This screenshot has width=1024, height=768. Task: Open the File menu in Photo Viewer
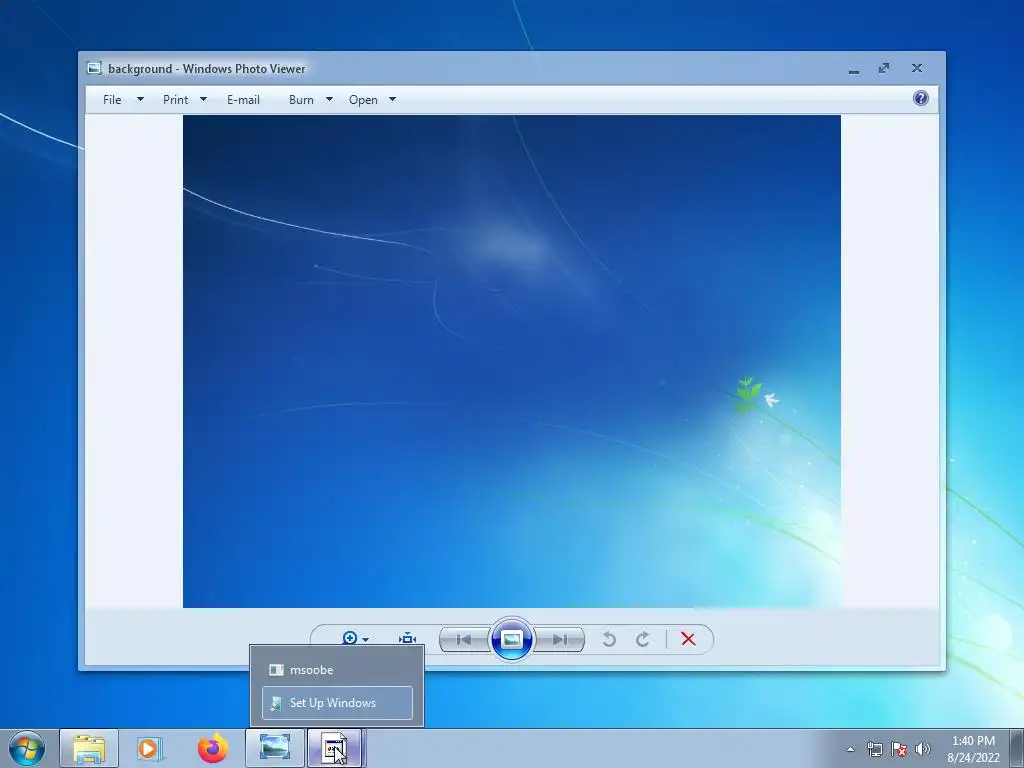click(x=112, y=100)
